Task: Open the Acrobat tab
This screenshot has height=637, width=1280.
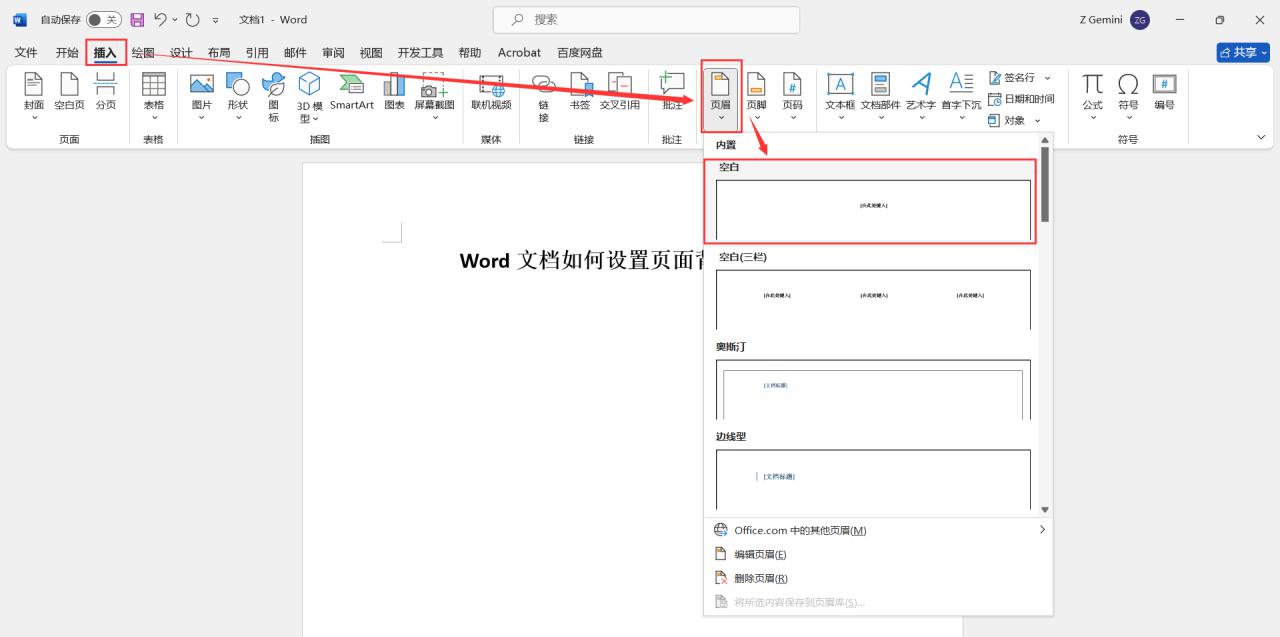Action: coord(519,52)
